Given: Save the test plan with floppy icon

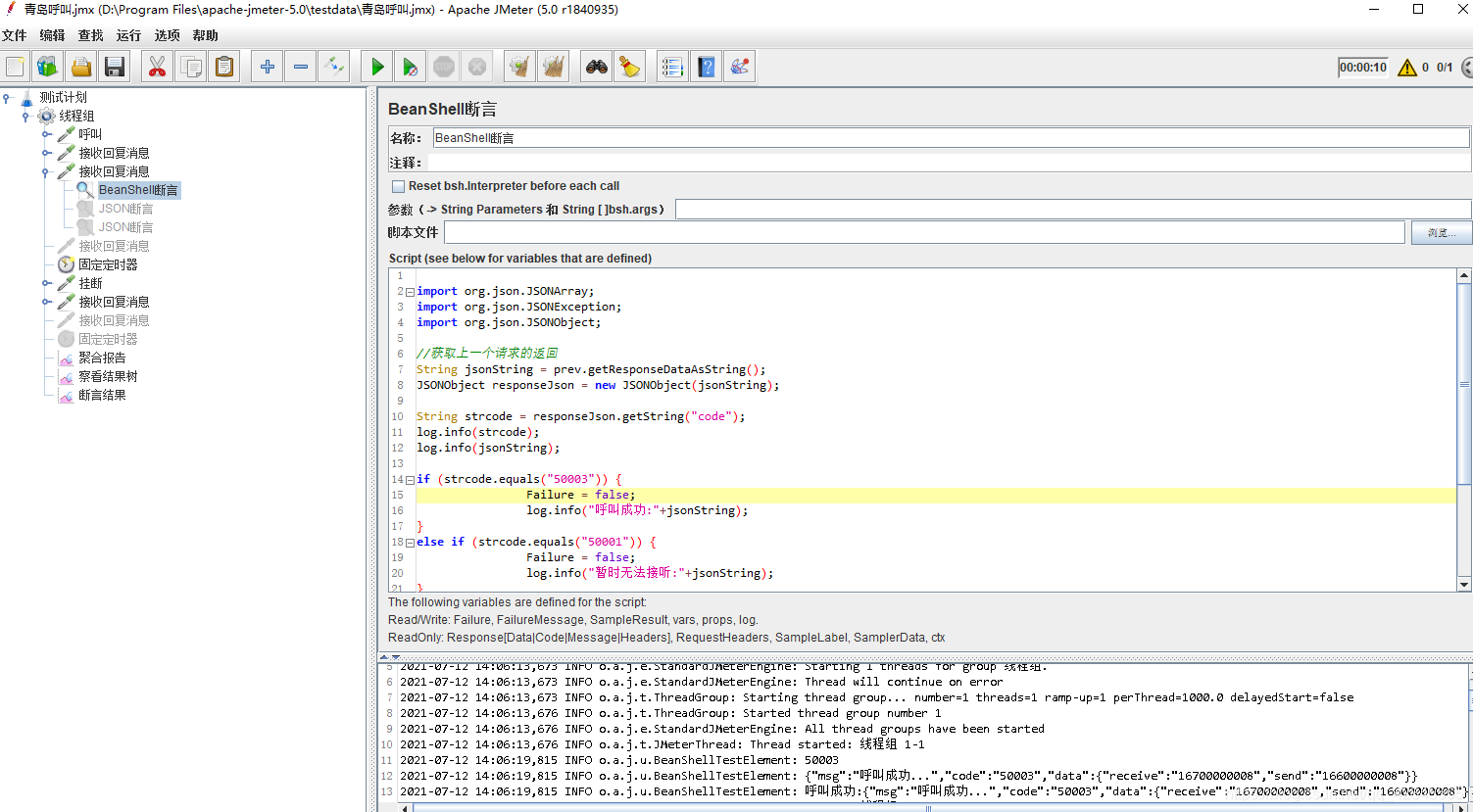Looking at the screenshot, I should (115, 67).
